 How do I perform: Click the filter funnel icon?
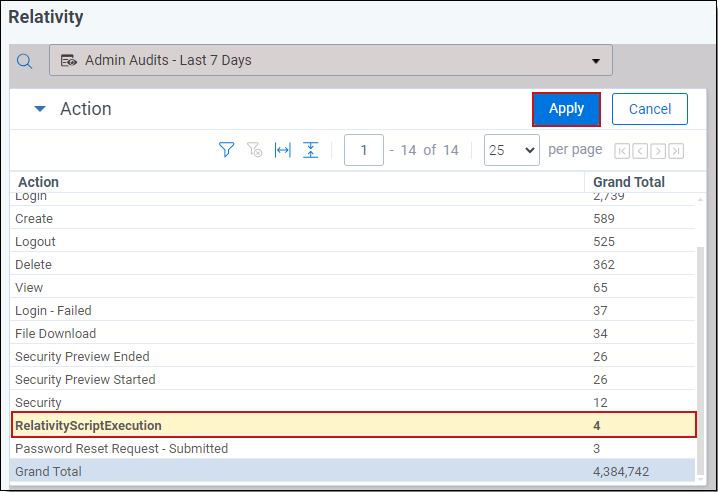pos(227,150)
